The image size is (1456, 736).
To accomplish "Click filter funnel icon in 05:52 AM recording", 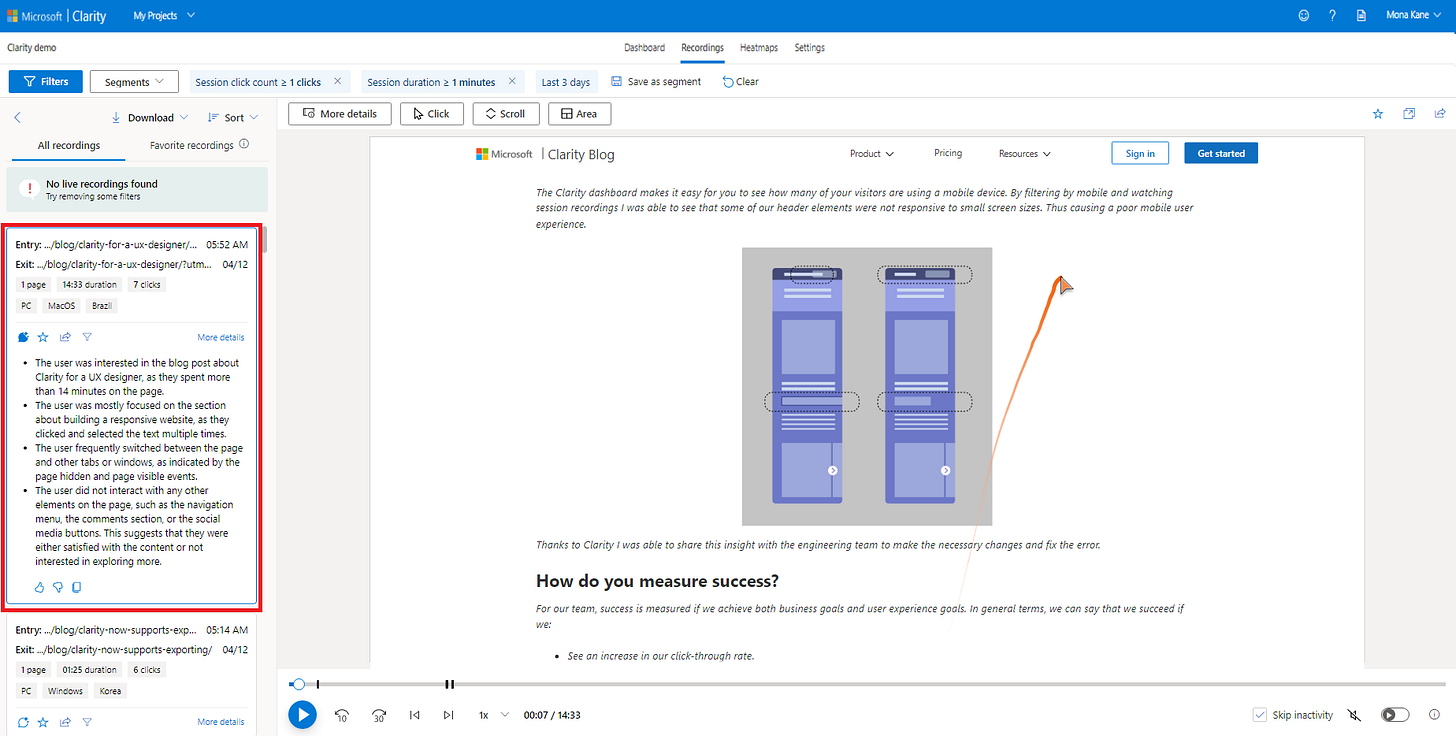I will coord(87,337).
